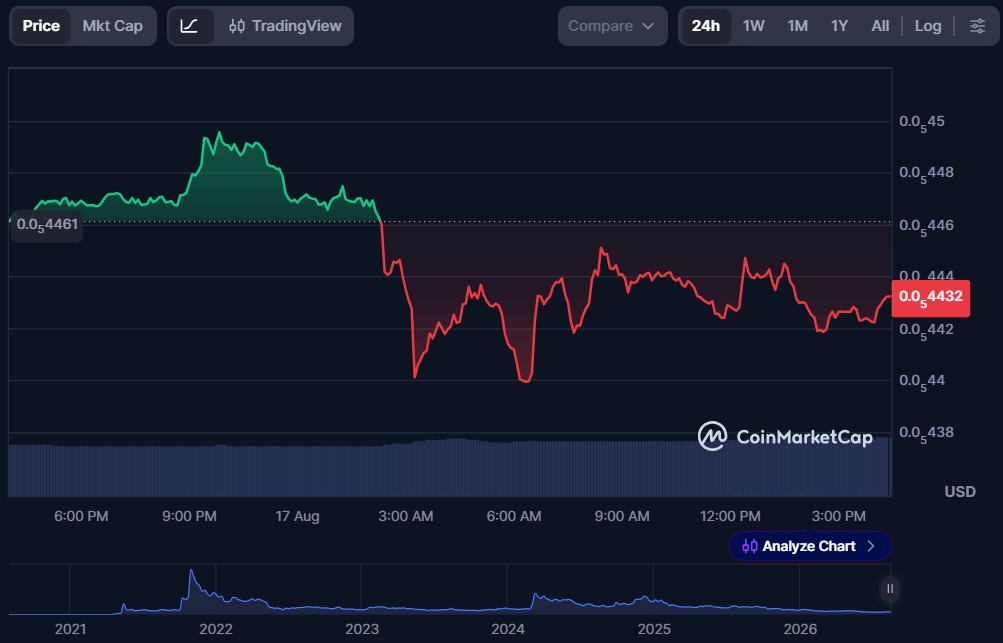Click the 3:00 AM time axis label
This screenshot has width=1003, height=643.
point(406,516)
